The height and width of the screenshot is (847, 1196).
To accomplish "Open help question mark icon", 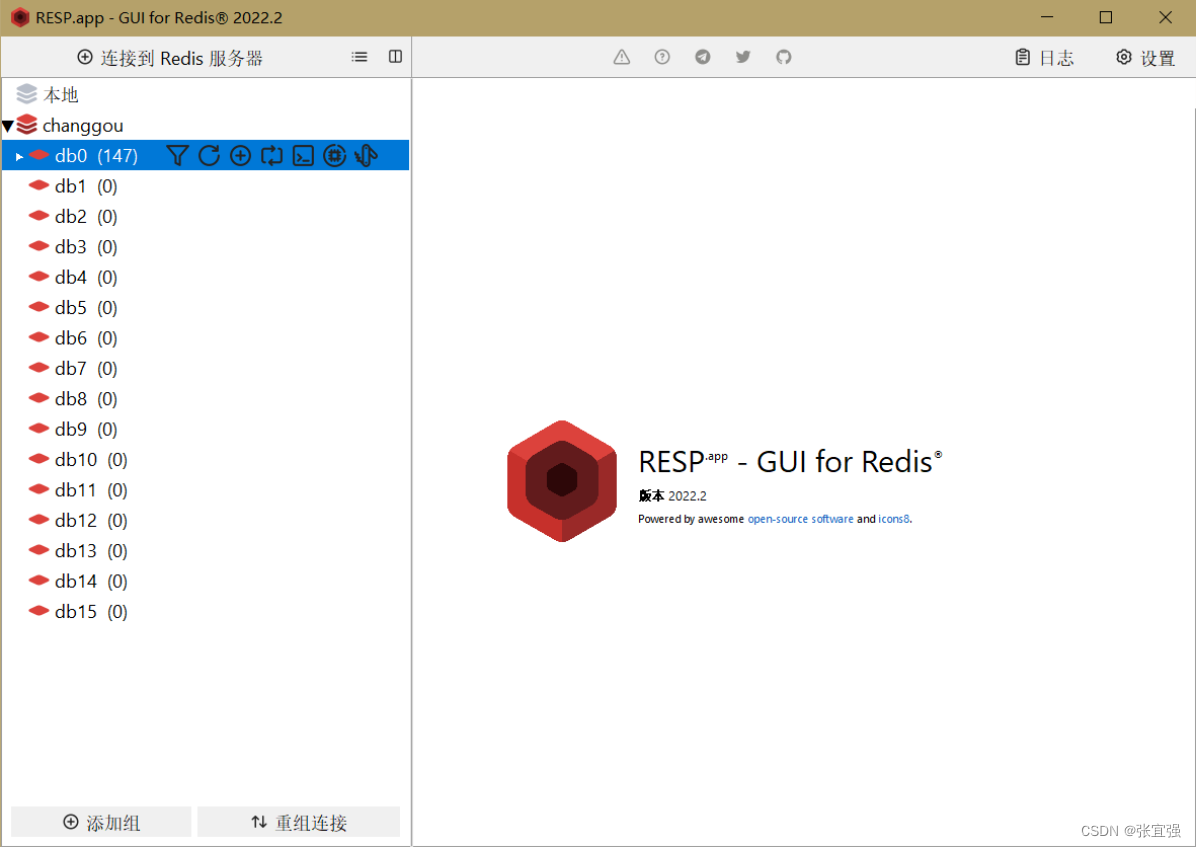I will coord(662,57).
